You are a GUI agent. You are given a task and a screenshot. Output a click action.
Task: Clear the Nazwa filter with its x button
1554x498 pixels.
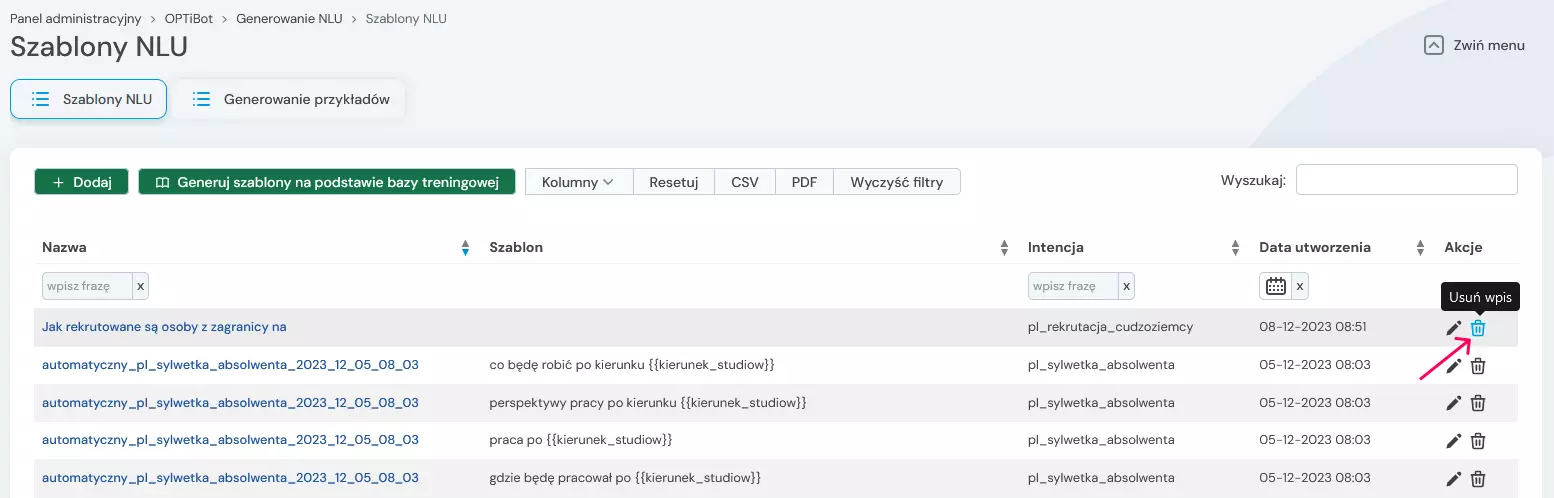141,286
